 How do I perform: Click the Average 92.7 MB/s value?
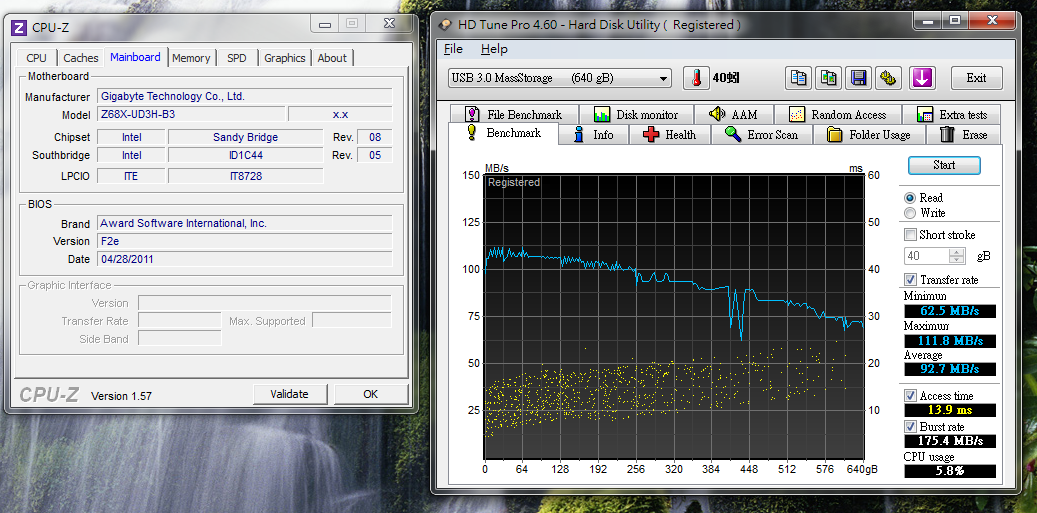(x=950, y=369)
